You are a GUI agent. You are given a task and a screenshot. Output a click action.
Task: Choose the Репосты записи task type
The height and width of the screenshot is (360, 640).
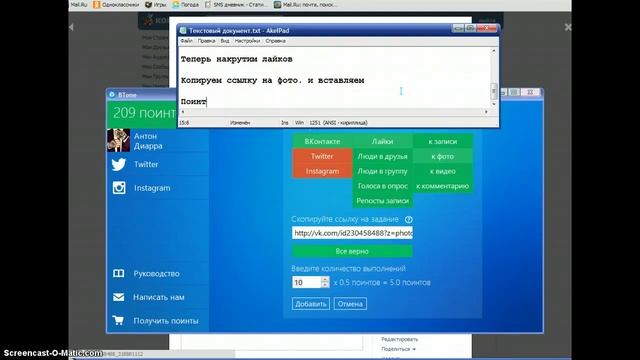pos(382,200)
